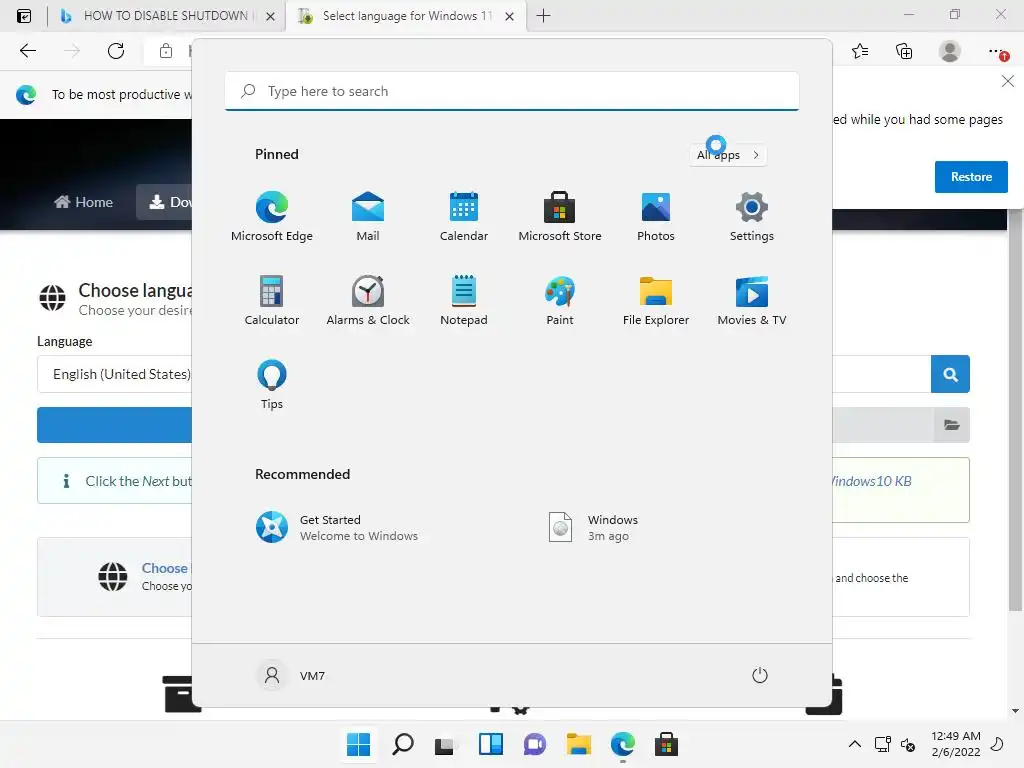Open Widgets from the taskbar

point(490,744)
